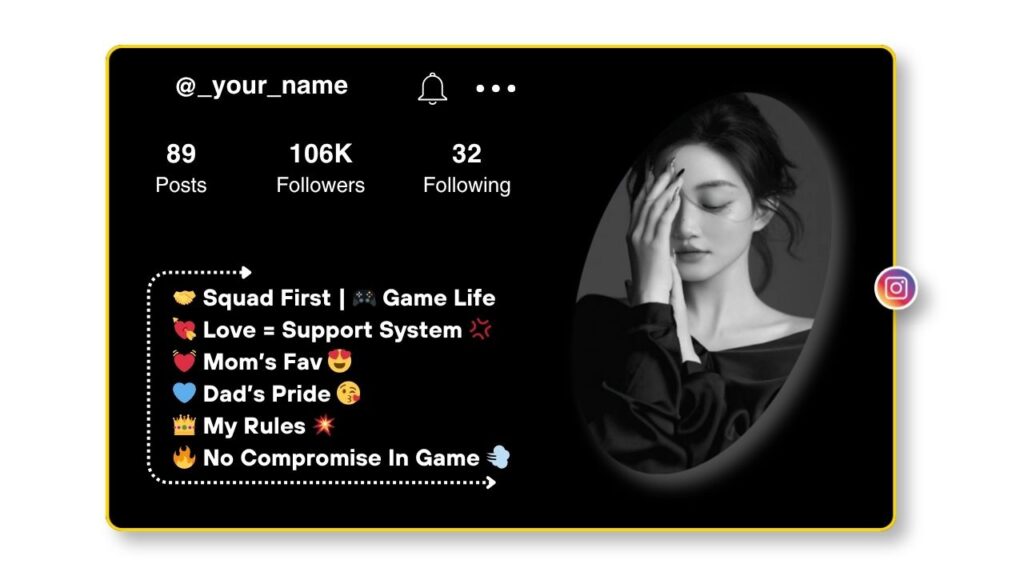Click the heart-with-arrow emoji beside Love

(184, 330)
